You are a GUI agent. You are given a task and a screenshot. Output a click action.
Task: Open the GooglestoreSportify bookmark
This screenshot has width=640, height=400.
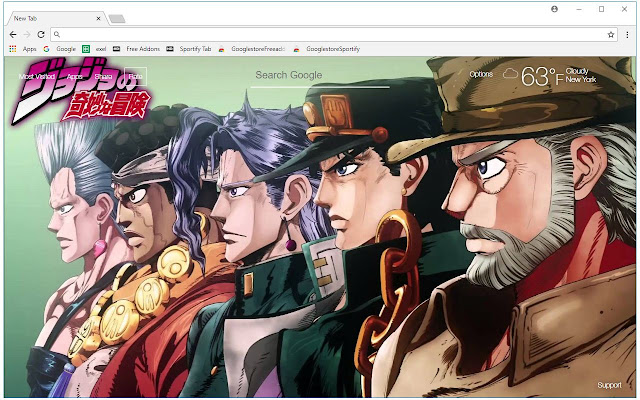327,49
